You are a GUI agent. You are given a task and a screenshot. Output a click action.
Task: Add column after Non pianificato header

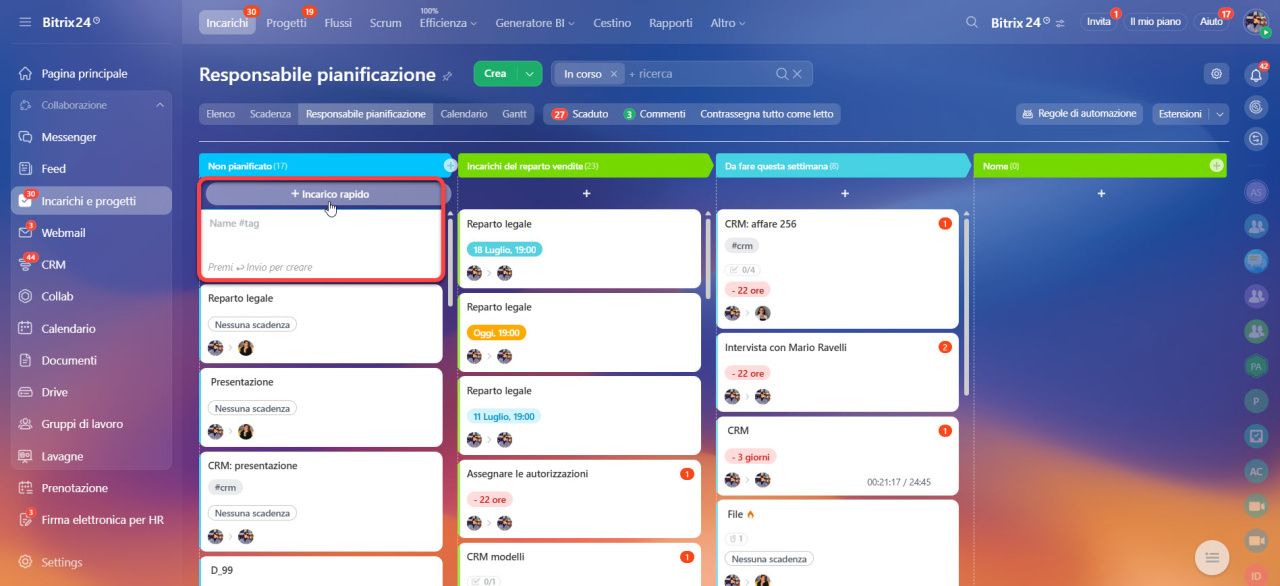(x=450, y=165)
